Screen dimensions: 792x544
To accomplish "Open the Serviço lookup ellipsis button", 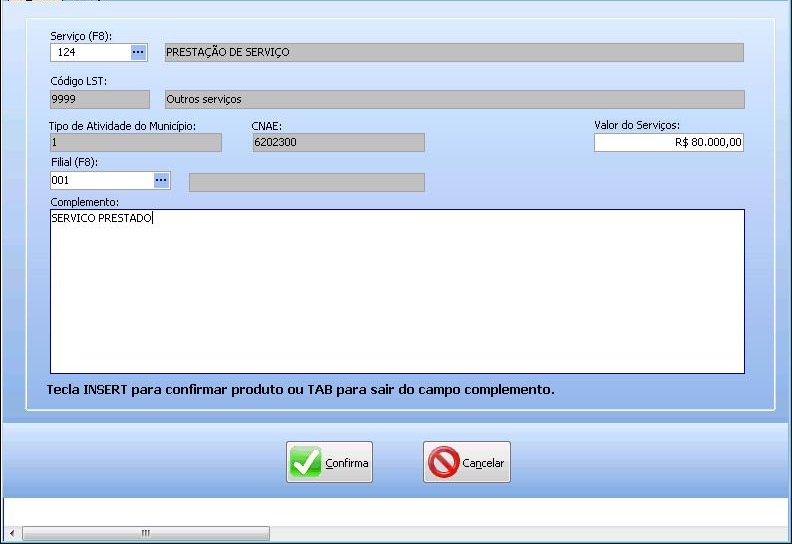I will [138, 52].
